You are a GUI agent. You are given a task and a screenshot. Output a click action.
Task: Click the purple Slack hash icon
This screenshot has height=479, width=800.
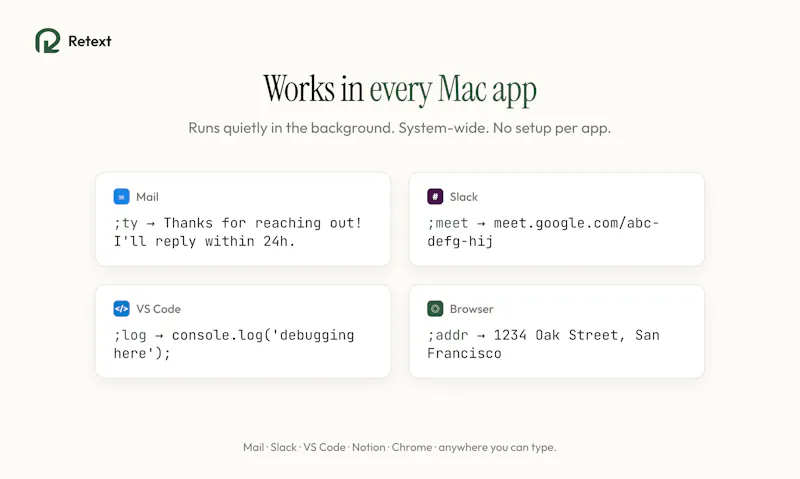(435, 196)
